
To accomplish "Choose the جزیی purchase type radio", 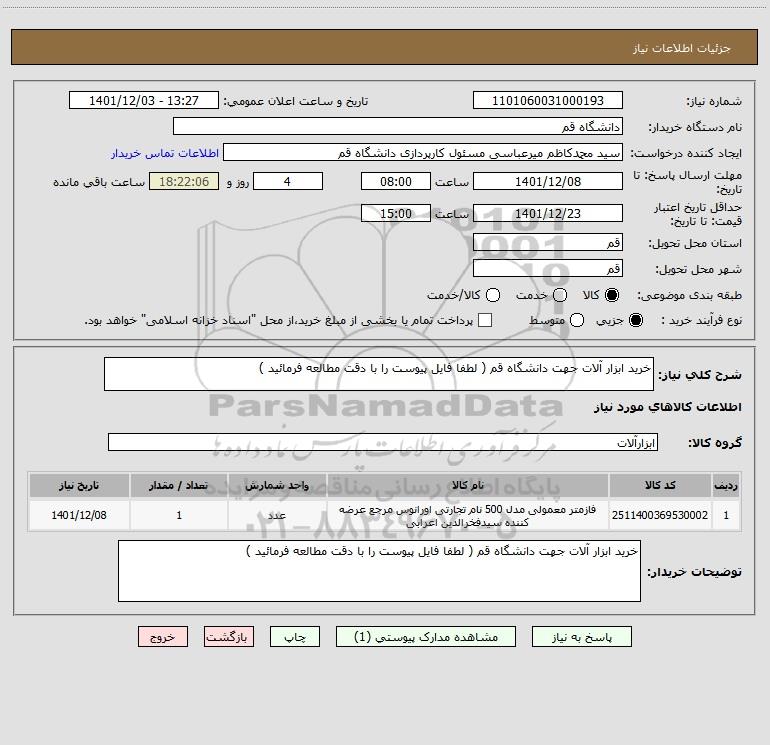I will pyautogui.click(x=636, y=320).
